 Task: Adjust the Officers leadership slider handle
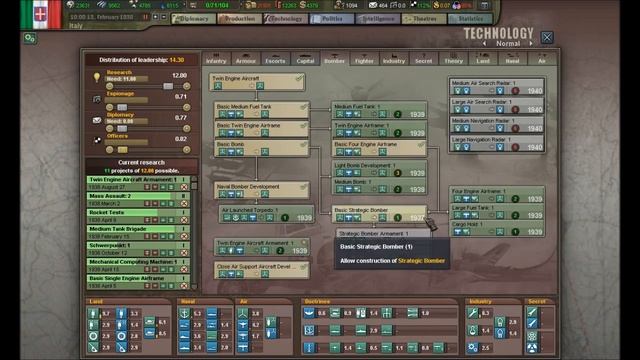pos(122,150)
